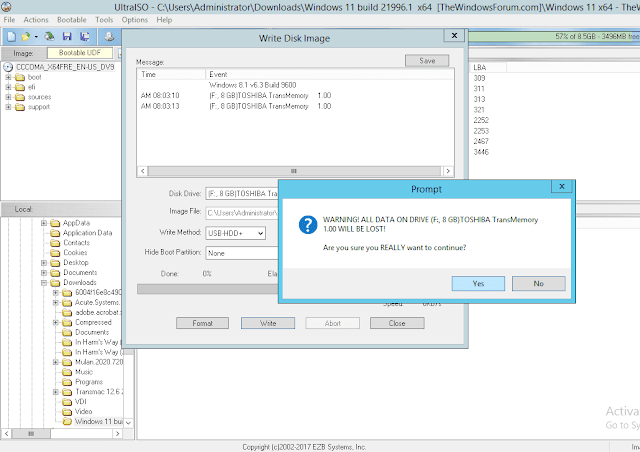The width and height of the screenshot is (640, 452).
Task: Click the VDI folder icon
Action: click(x=67, y=402)
